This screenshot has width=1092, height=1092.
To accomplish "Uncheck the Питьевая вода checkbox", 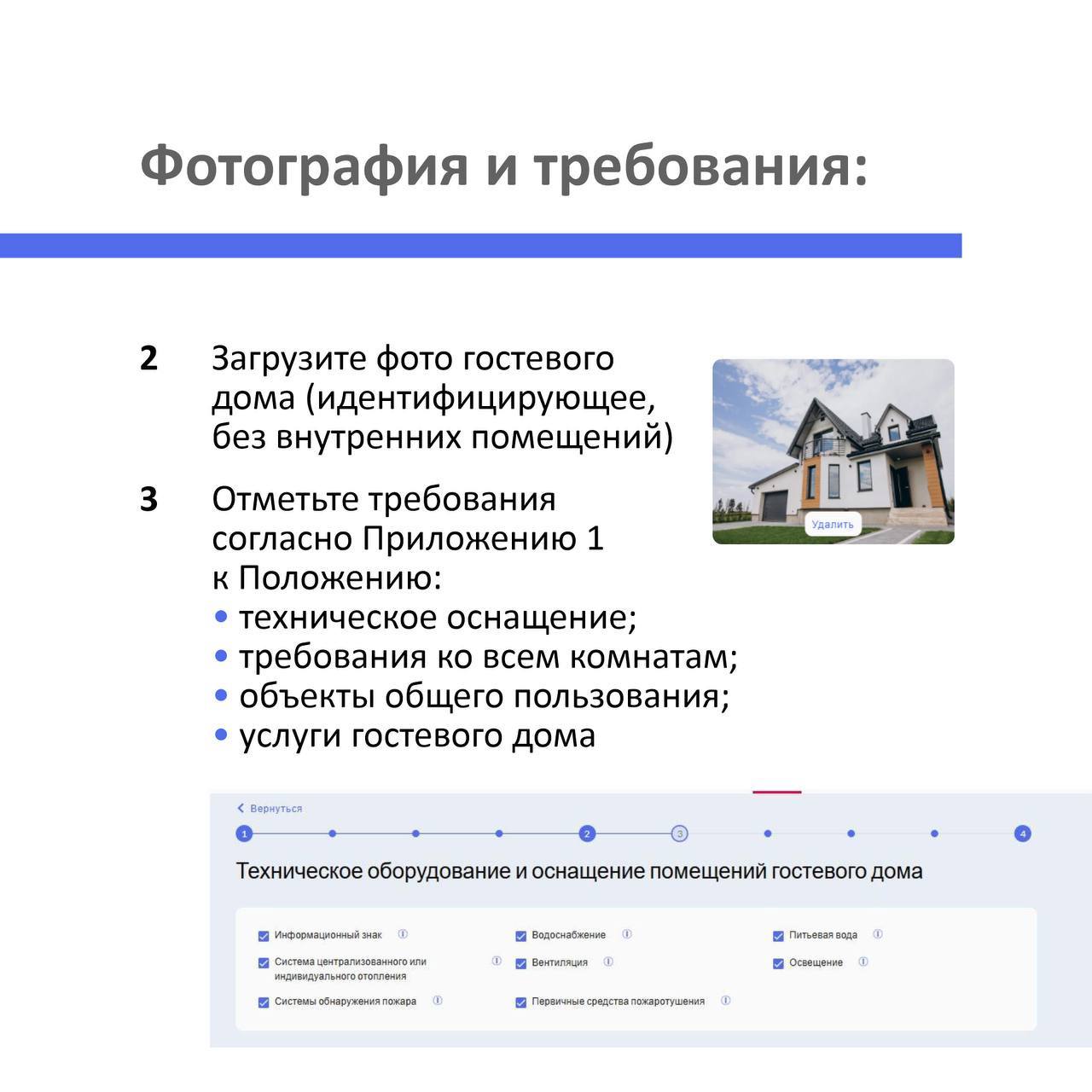I will point(778,936).
